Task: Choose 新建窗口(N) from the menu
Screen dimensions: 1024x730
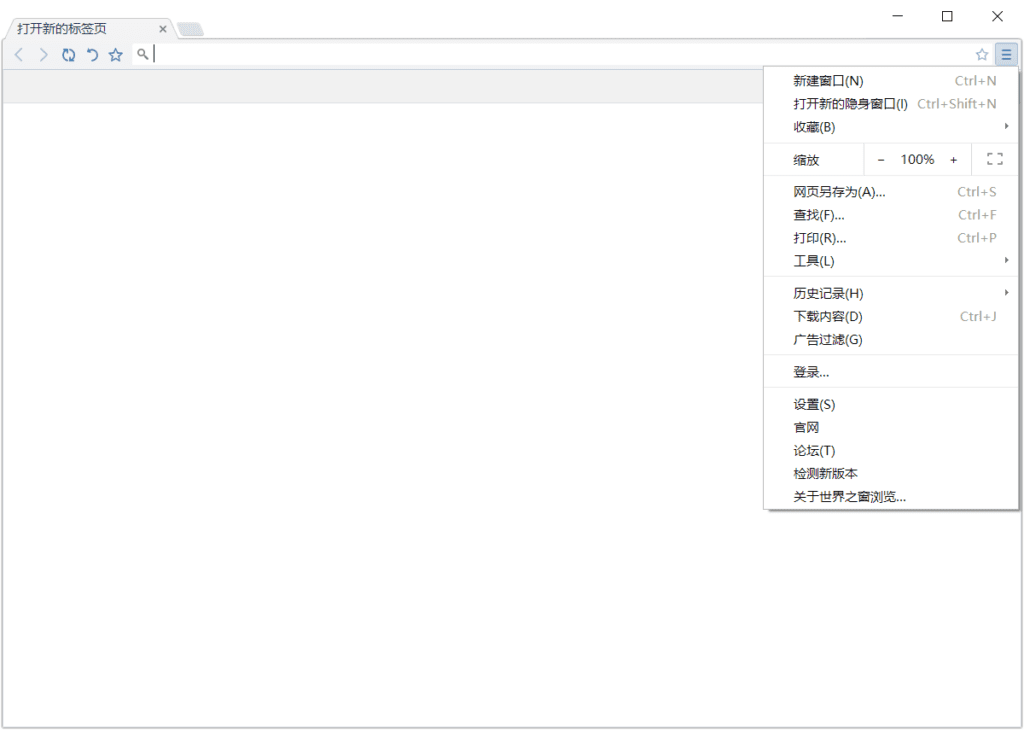Action: [891, 81]
